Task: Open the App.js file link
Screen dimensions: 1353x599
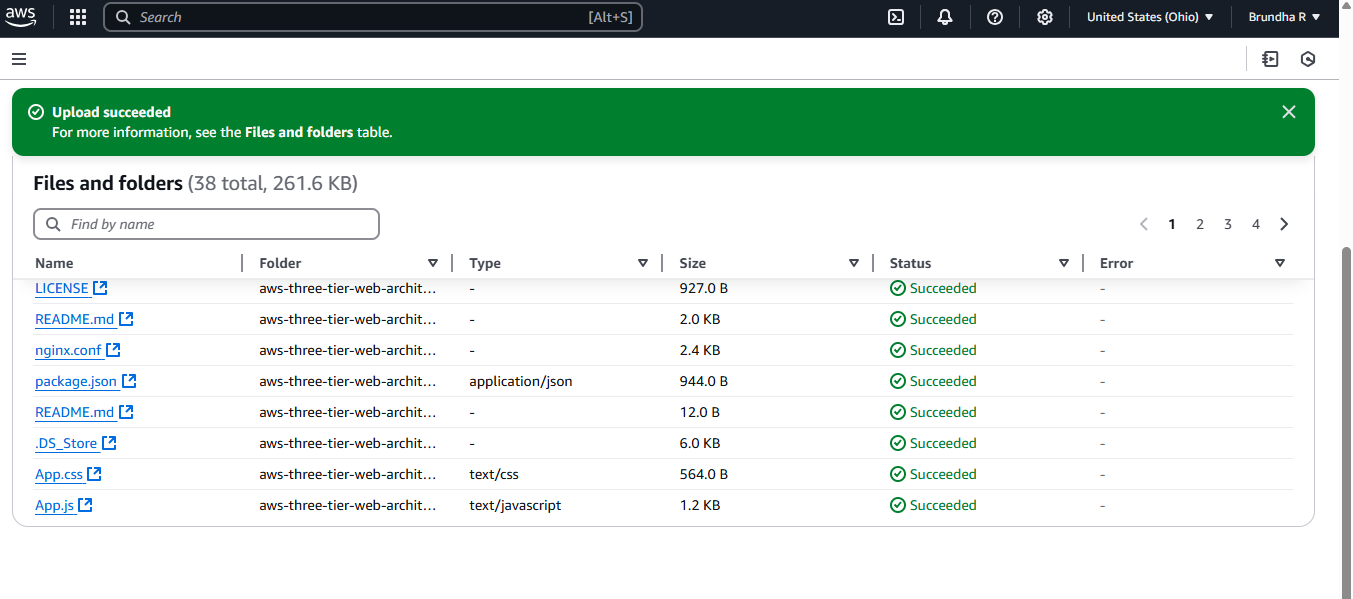Action: pos(55,505)
